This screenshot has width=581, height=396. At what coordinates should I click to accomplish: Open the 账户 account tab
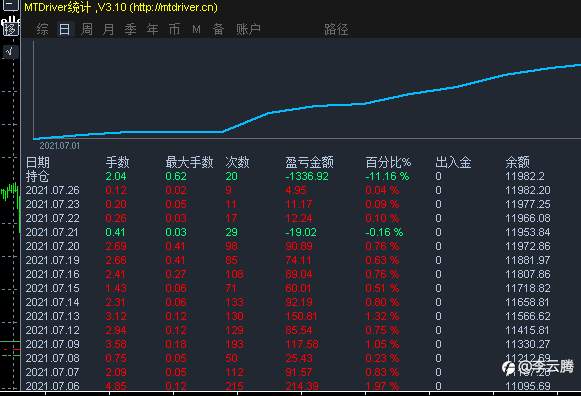coord(248,29)
